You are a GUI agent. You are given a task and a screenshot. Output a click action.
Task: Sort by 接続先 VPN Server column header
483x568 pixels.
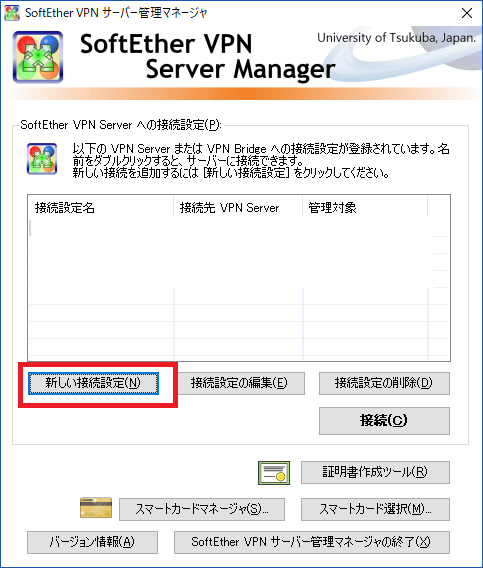tap(238, 208)
